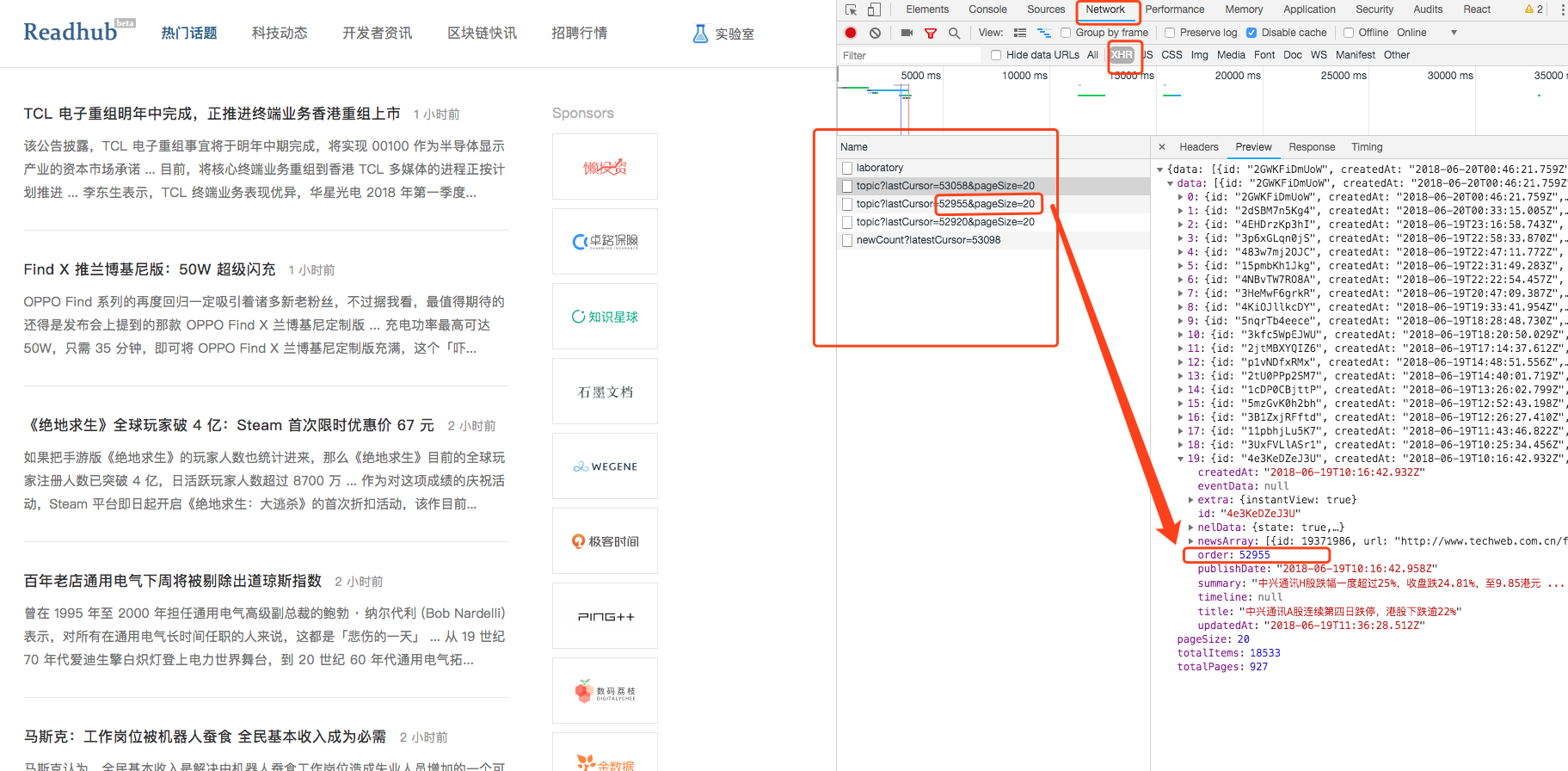Expand the extra object
The image size is (1568, 771).
pos(1191,500)
